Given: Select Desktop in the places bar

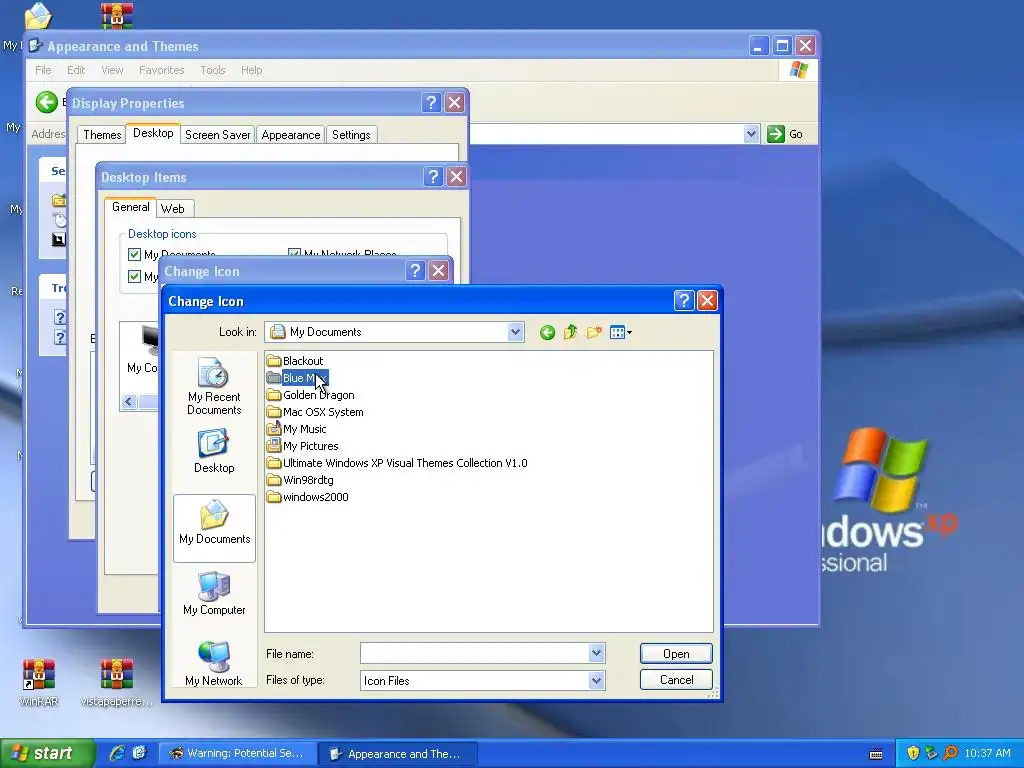Looking at the screenshot, I should 214,451.
